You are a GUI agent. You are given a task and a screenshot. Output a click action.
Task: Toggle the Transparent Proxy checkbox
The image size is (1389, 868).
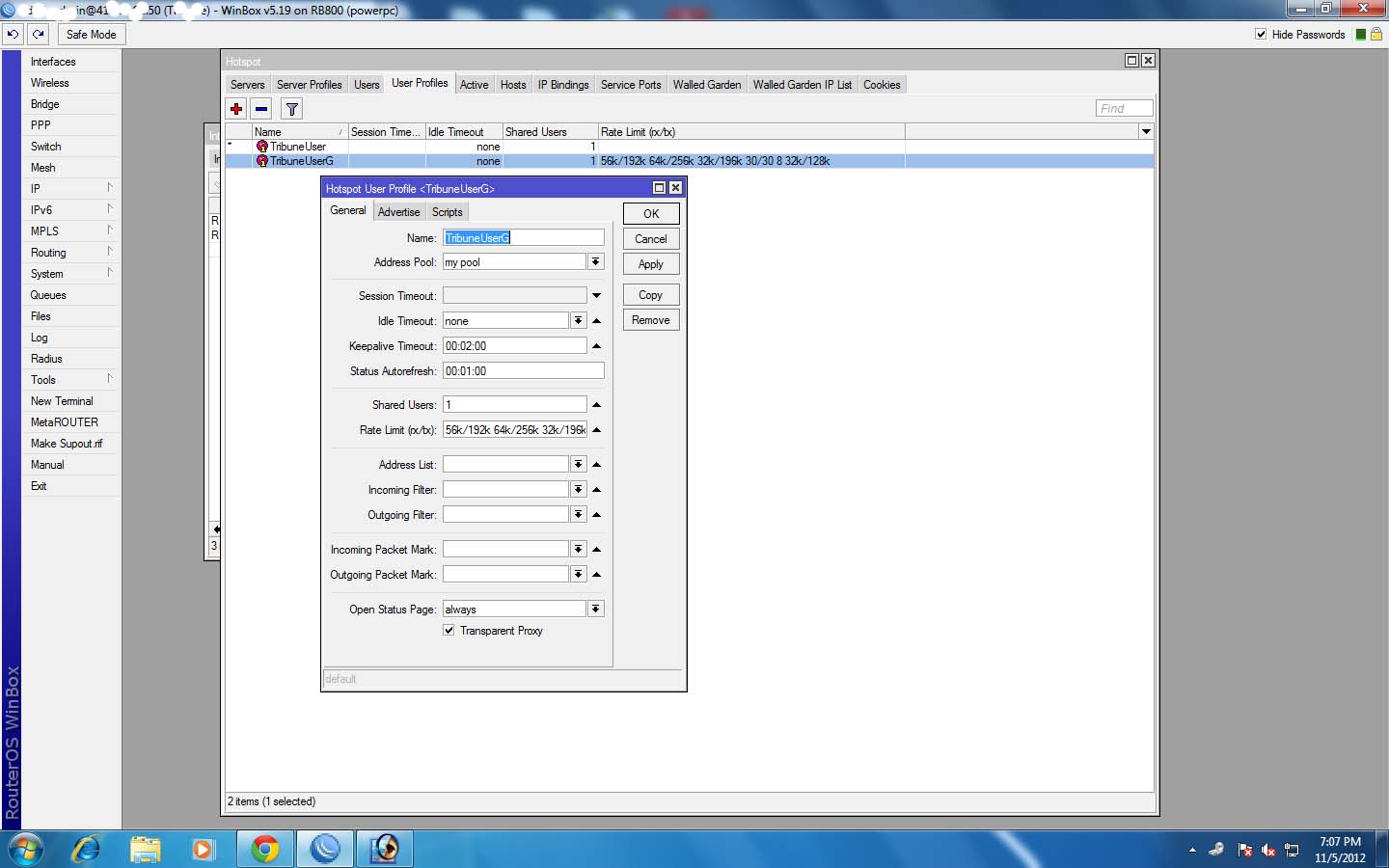tap(449, 631)
